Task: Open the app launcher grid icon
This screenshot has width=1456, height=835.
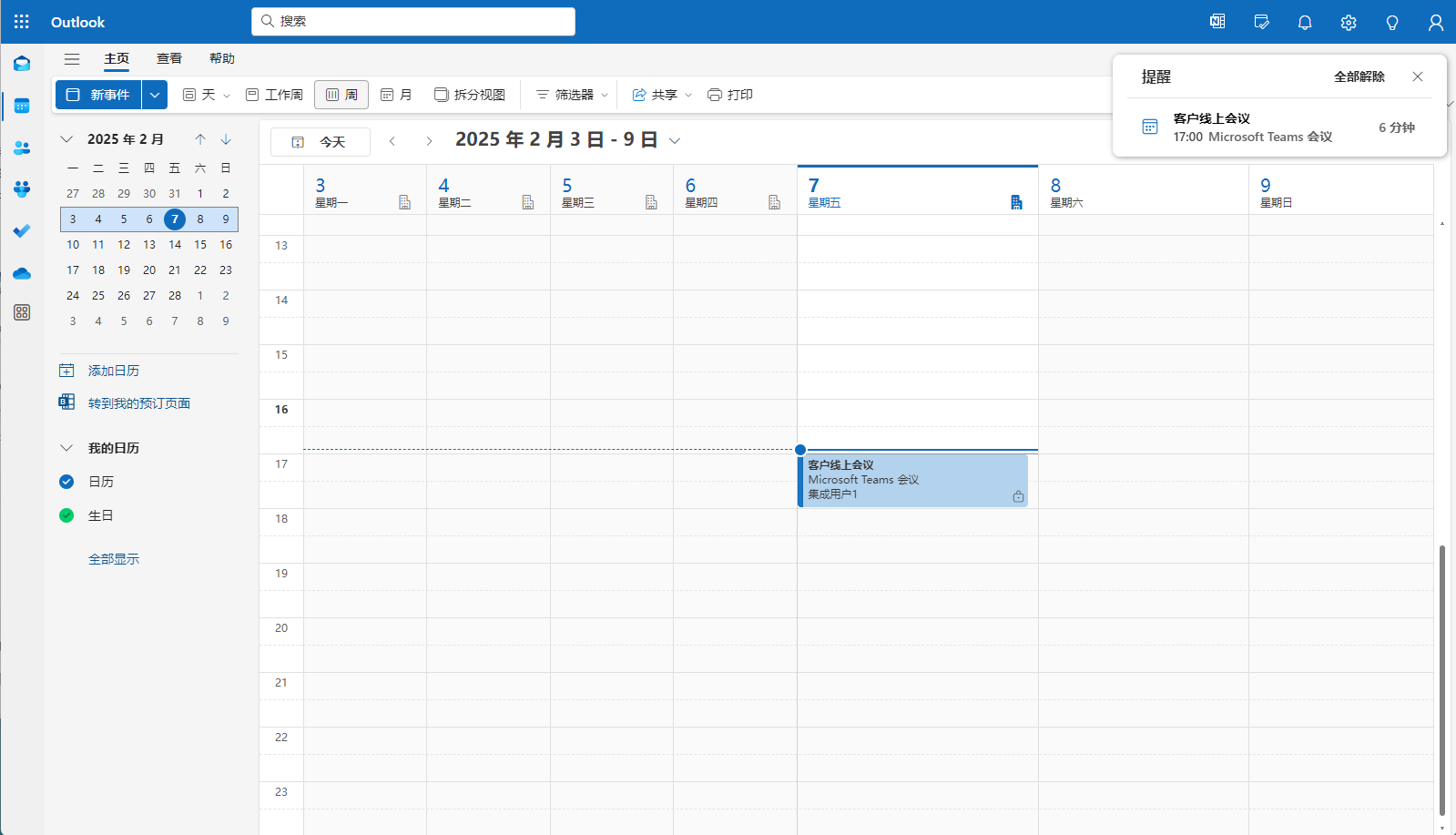Action: coord(22,22)
